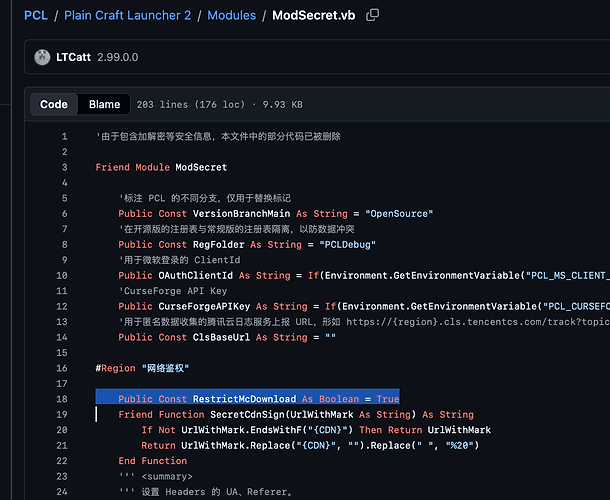Switch to the Code tab

point(54,104)
